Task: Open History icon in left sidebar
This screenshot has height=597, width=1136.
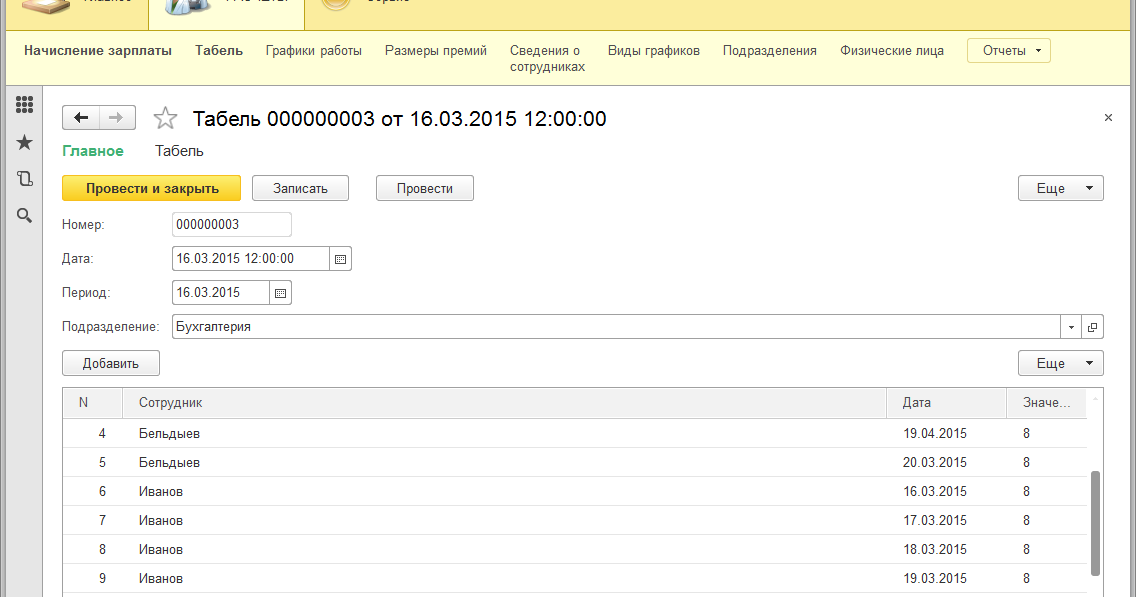Action: (24, 178)
